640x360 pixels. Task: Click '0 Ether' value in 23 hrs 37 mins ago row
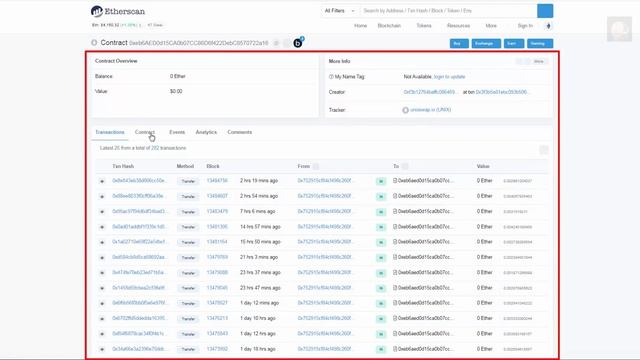(x=484, y=272)
